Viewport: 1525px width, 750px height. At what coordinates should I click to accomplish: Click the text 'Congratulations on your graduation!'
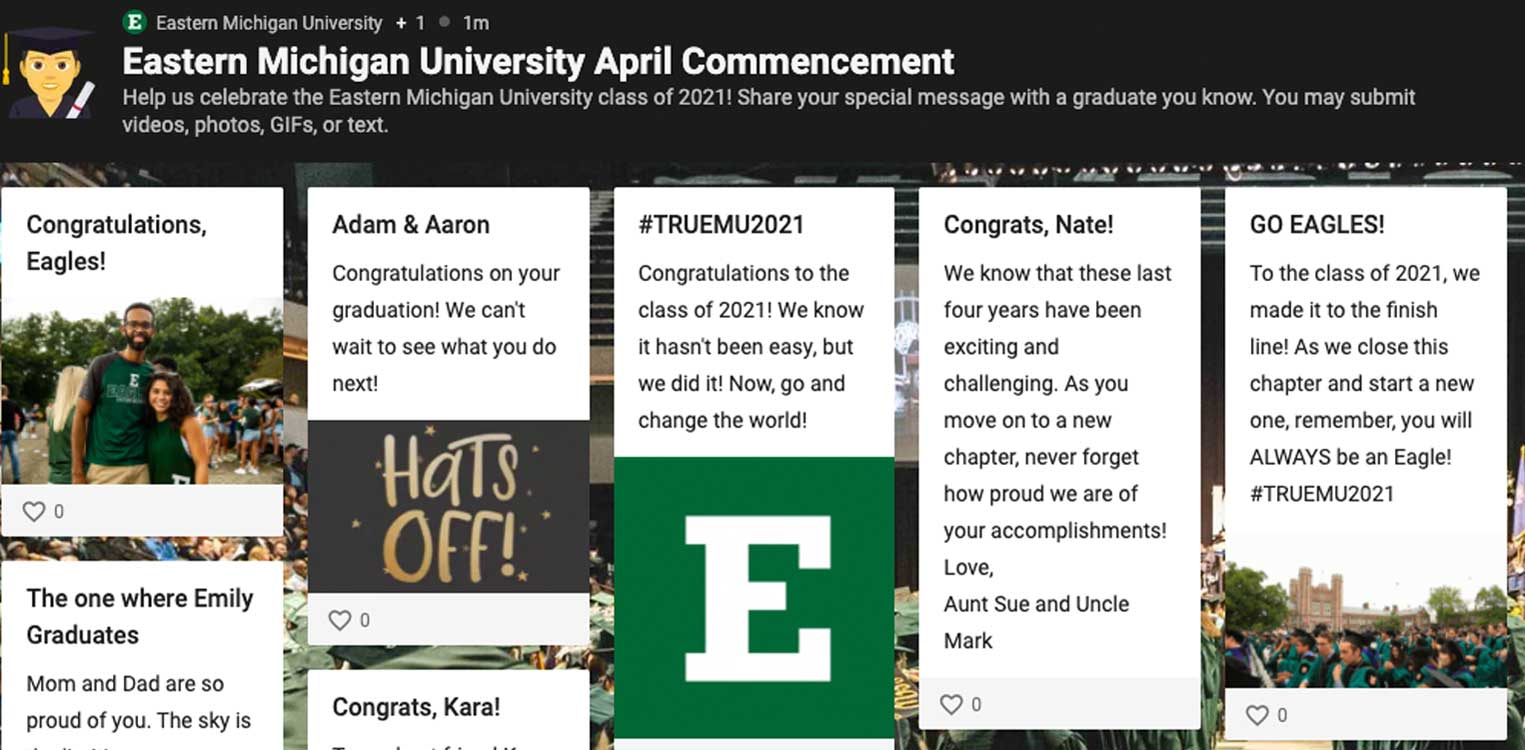tap(446, 292)
